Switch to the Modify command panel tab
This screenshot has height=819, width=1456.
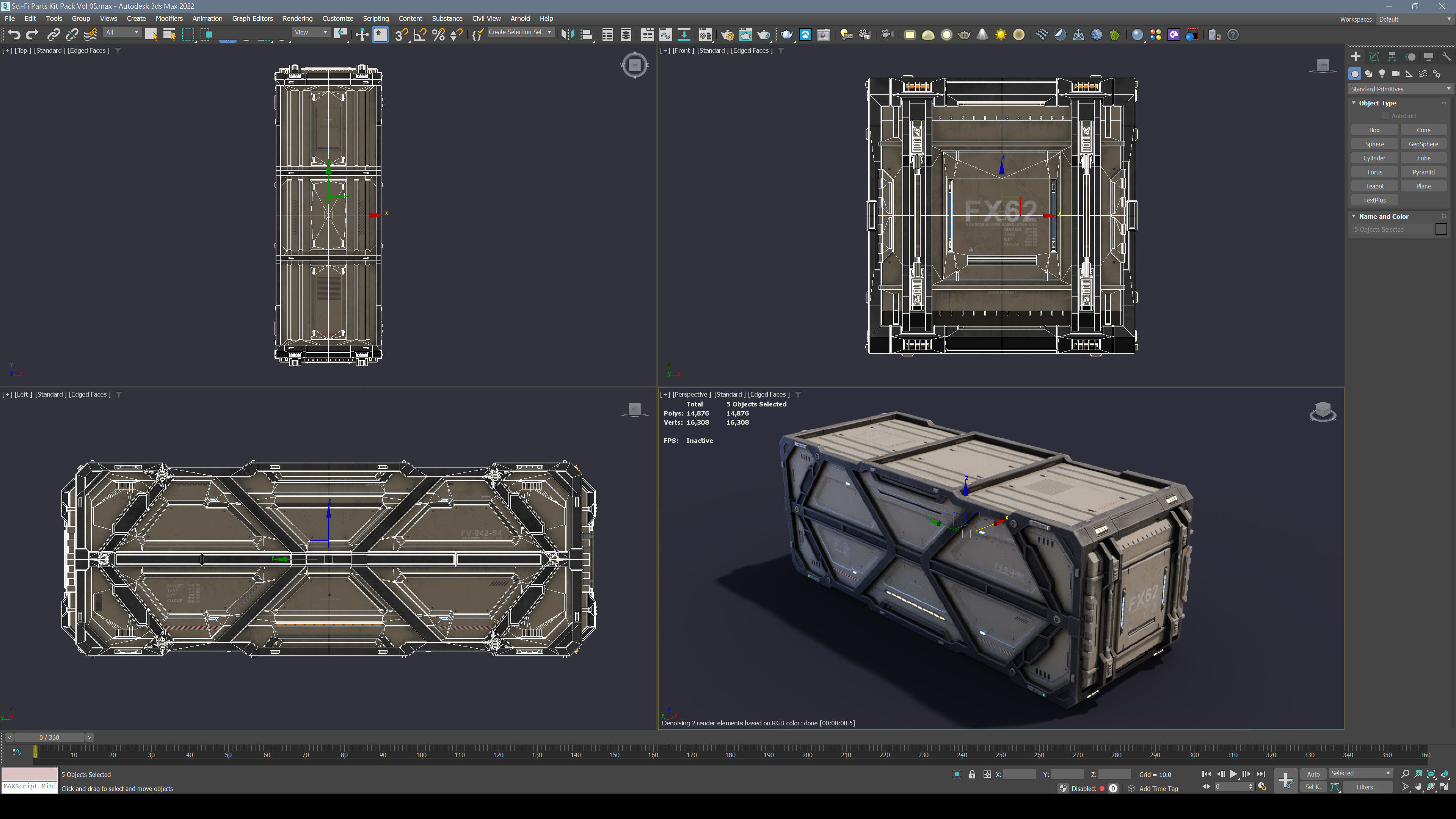(x=1374, y=56)
